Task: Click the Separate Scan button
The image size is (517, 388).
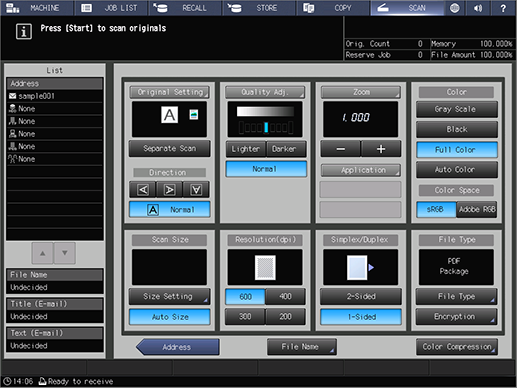Action: tap(170, 148)
